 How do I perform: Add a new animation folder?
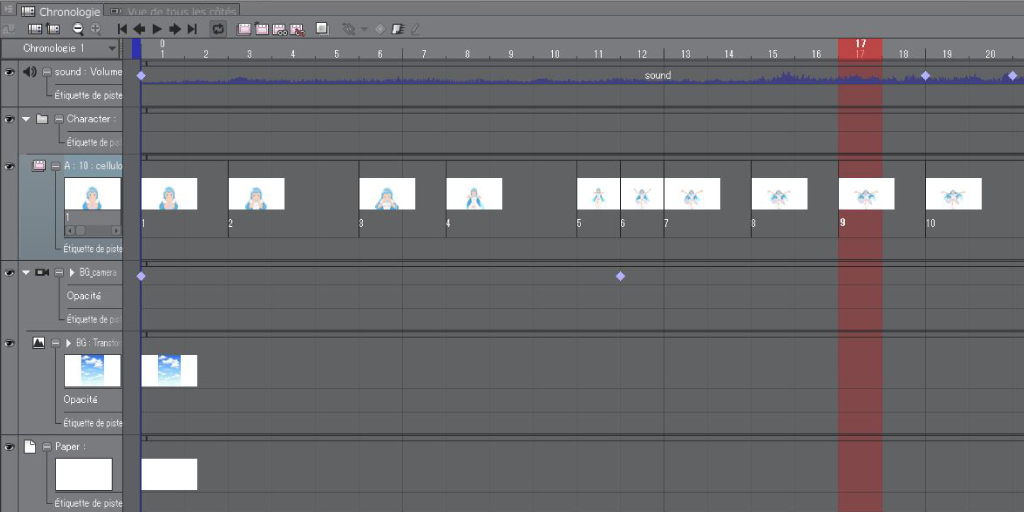click(x=244, y=29)
